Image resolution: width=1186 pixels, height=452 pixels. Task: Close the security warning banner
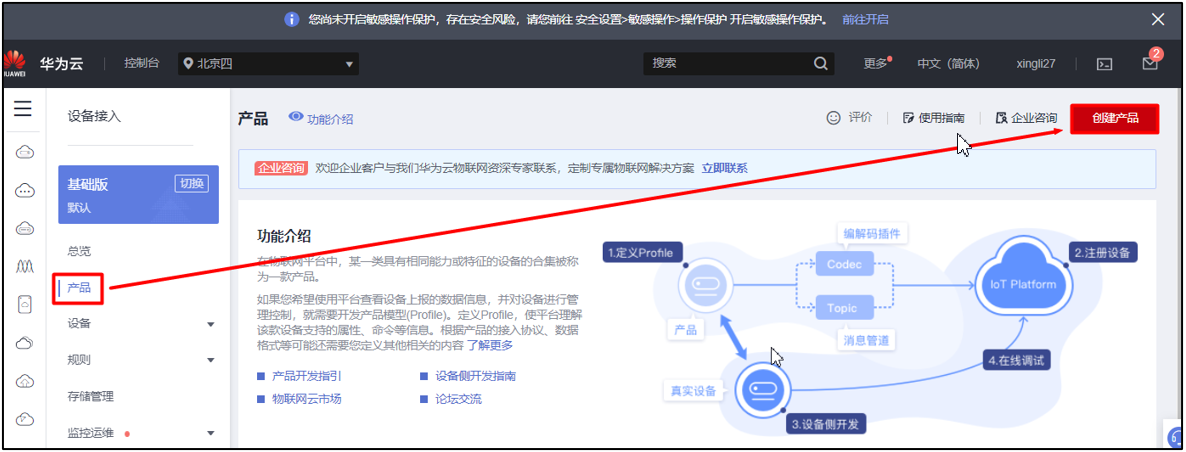tap(1157, 20)
